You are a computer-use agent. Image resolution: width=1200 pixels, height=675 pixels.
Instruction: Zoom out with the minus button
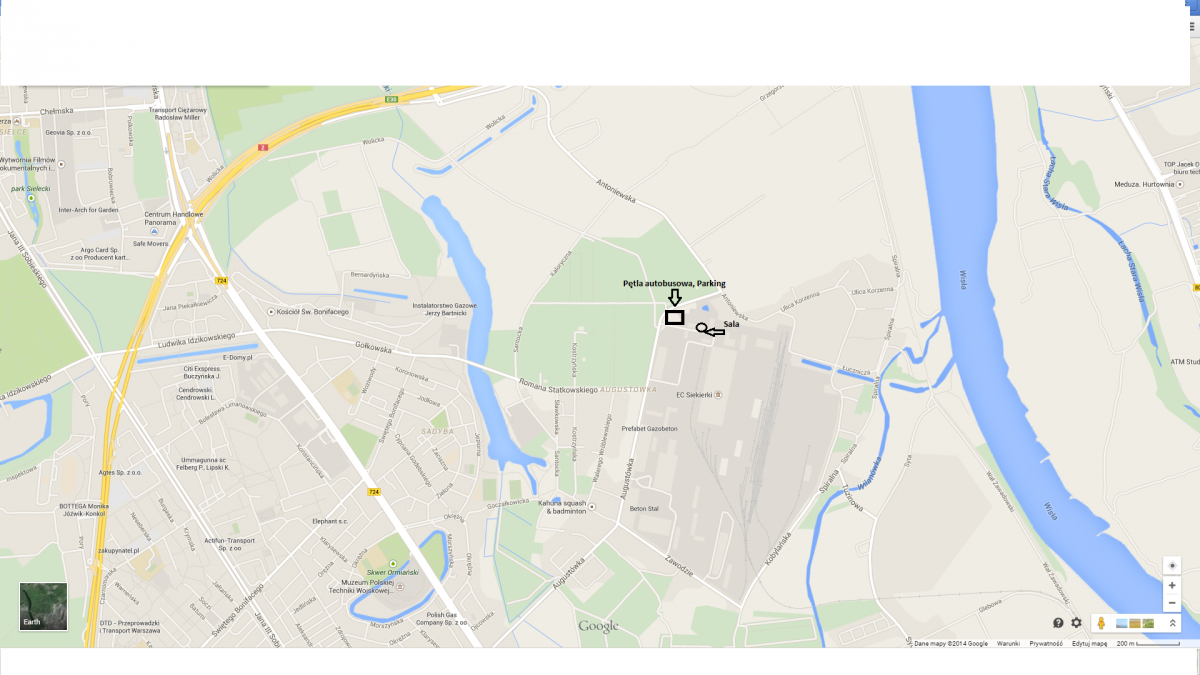tap(1172, 603)
